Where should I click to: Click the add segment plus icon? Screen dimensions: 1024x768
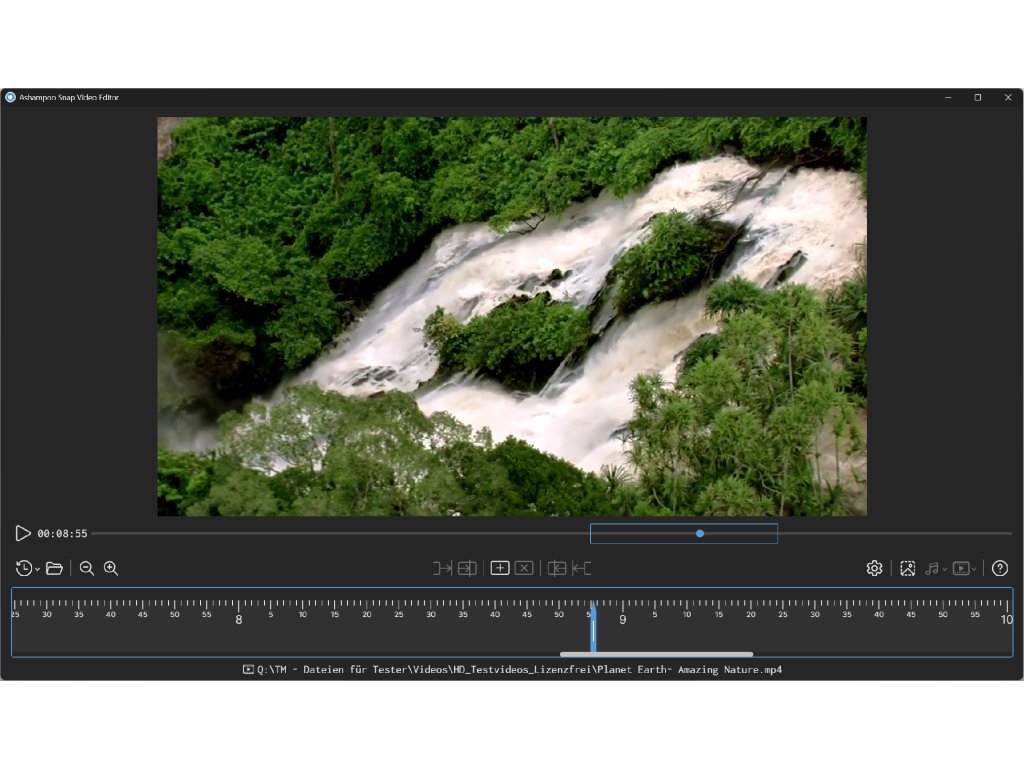coord(500,568)
